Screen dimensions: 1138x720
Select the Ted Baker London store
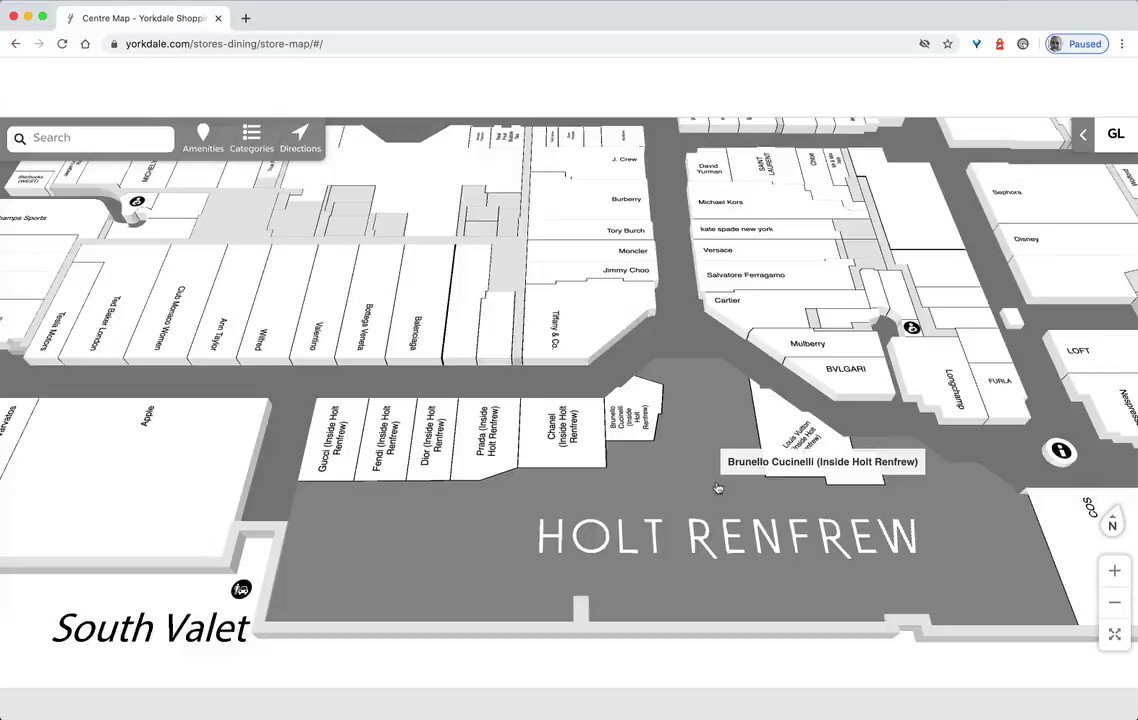coord(105,323)
